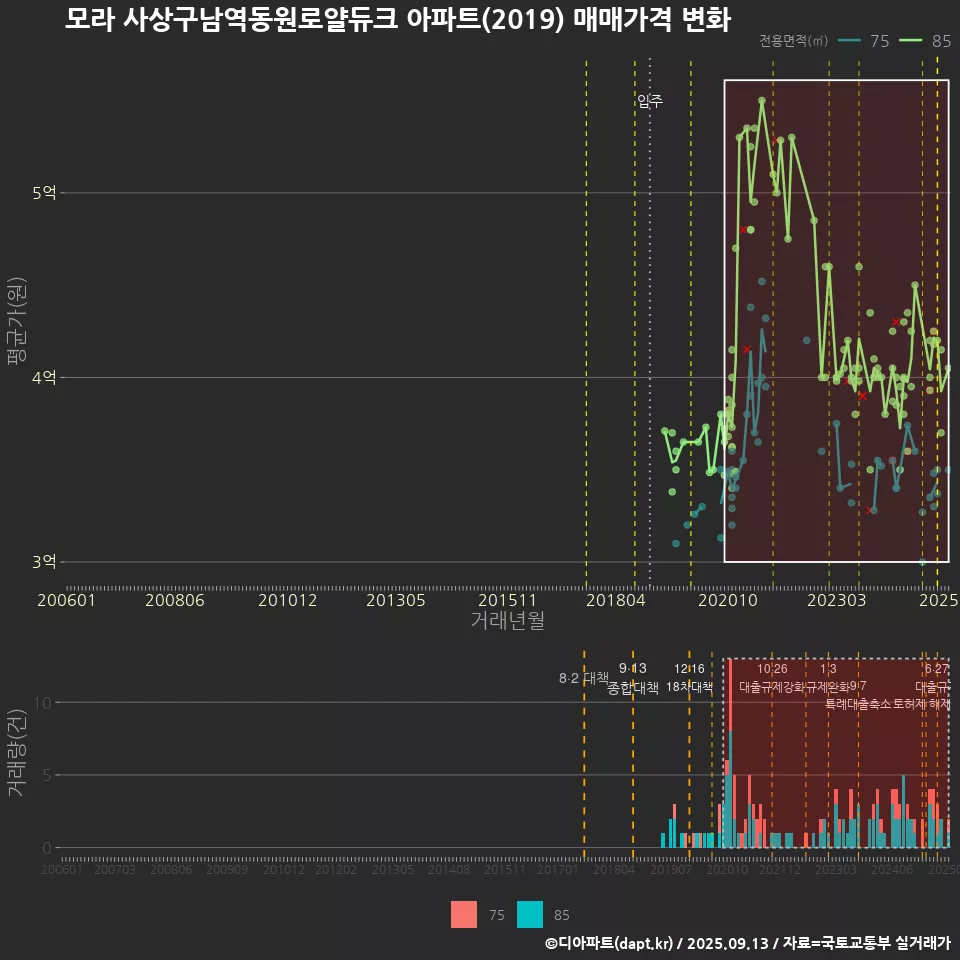960x960 pixels.
Task: Click '201012' on the price chart axis
Action: (x=287, y=600)
